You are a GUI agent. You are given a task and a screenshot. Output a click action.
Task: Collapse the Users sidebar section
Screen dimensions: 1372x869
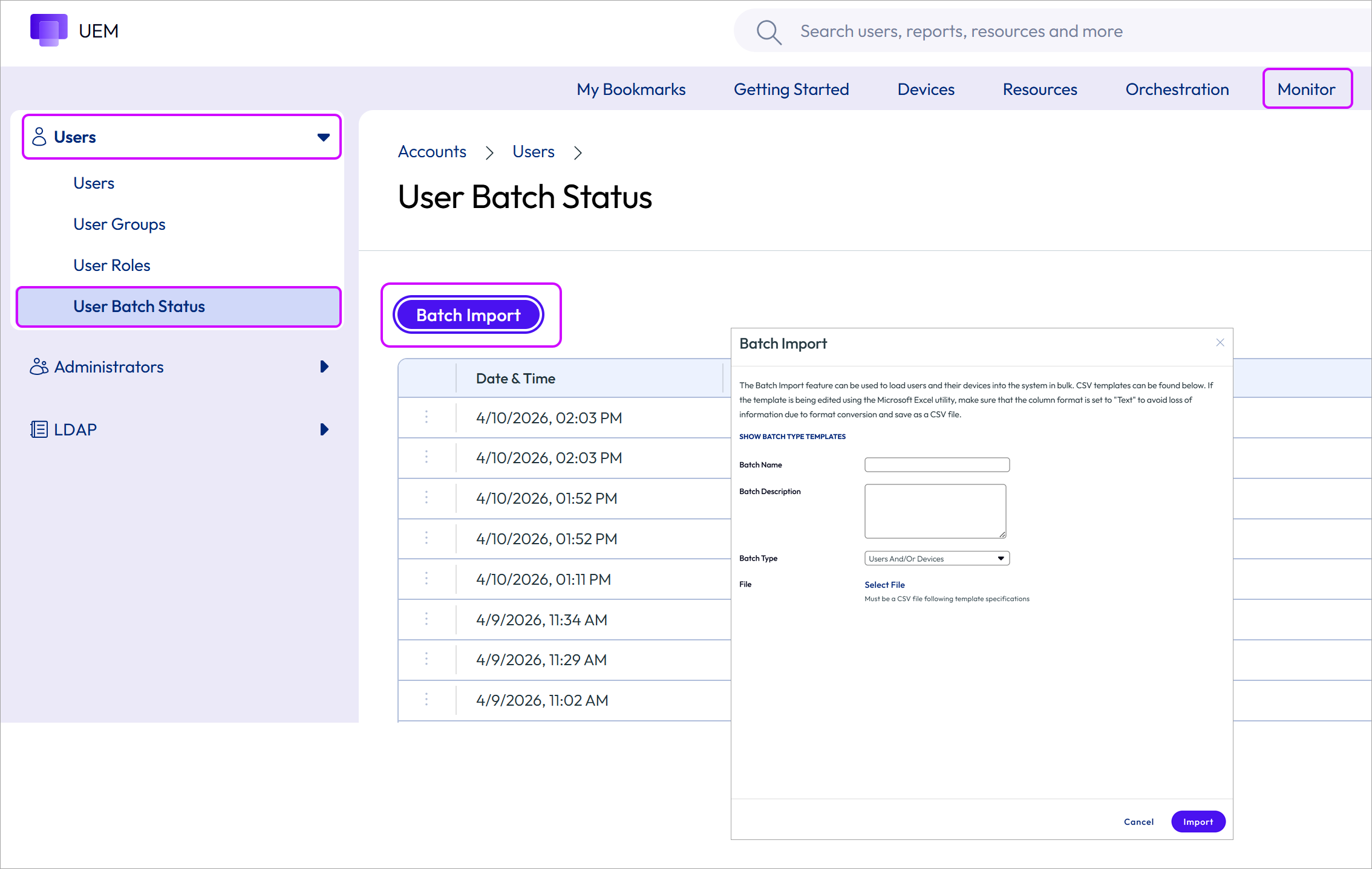point(324,137)
